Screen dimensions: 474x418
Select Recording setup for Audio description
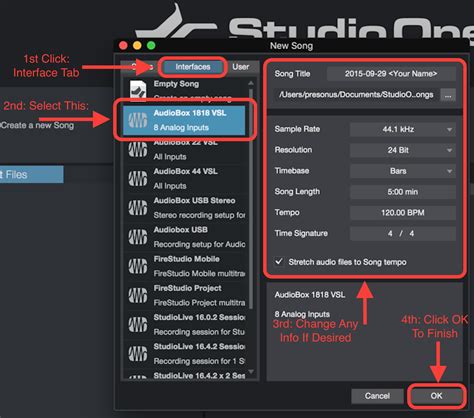[199, 244]
